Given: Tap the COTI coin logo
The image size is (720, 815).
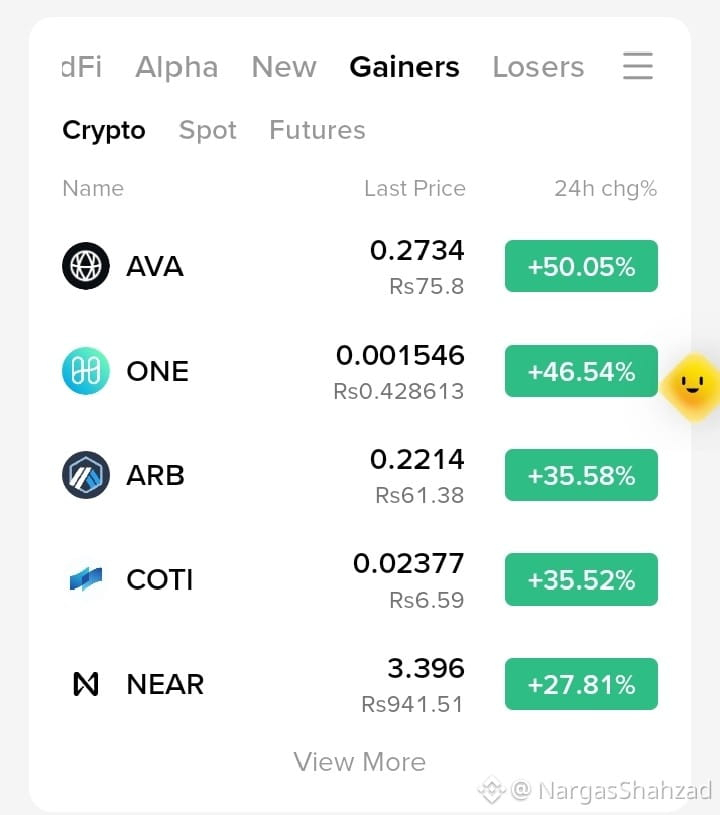Looking at the screenshot, I should [86, 579].
